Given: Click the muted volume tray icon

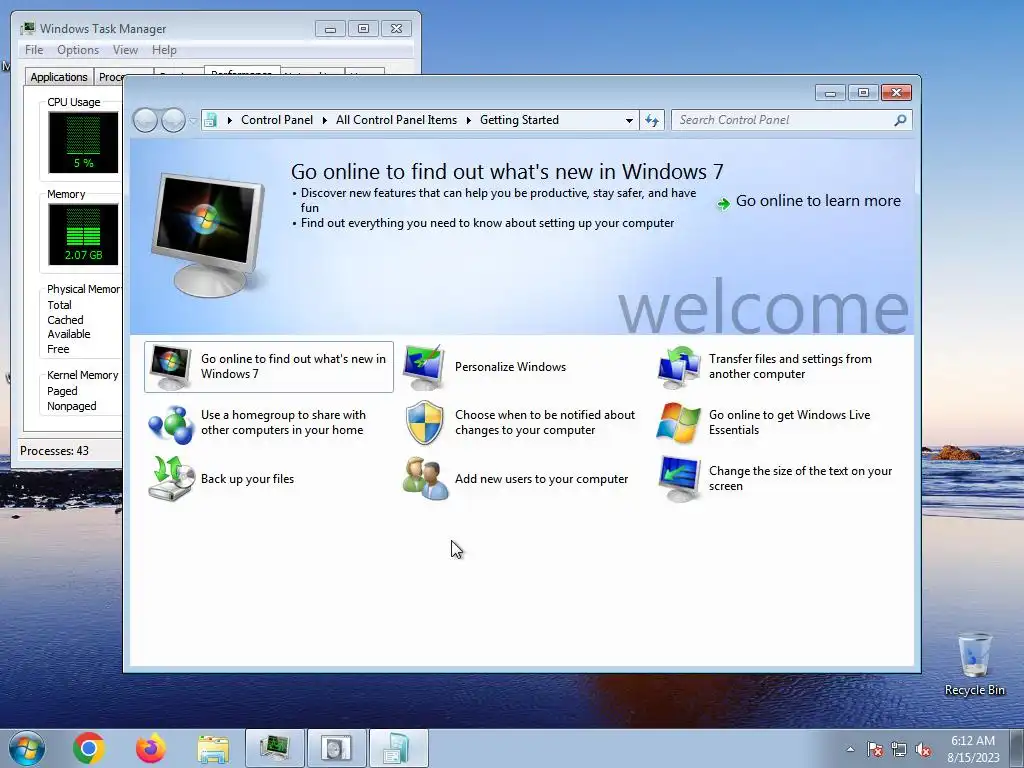Looking at the screenshot, I should (x=923, y=749).
